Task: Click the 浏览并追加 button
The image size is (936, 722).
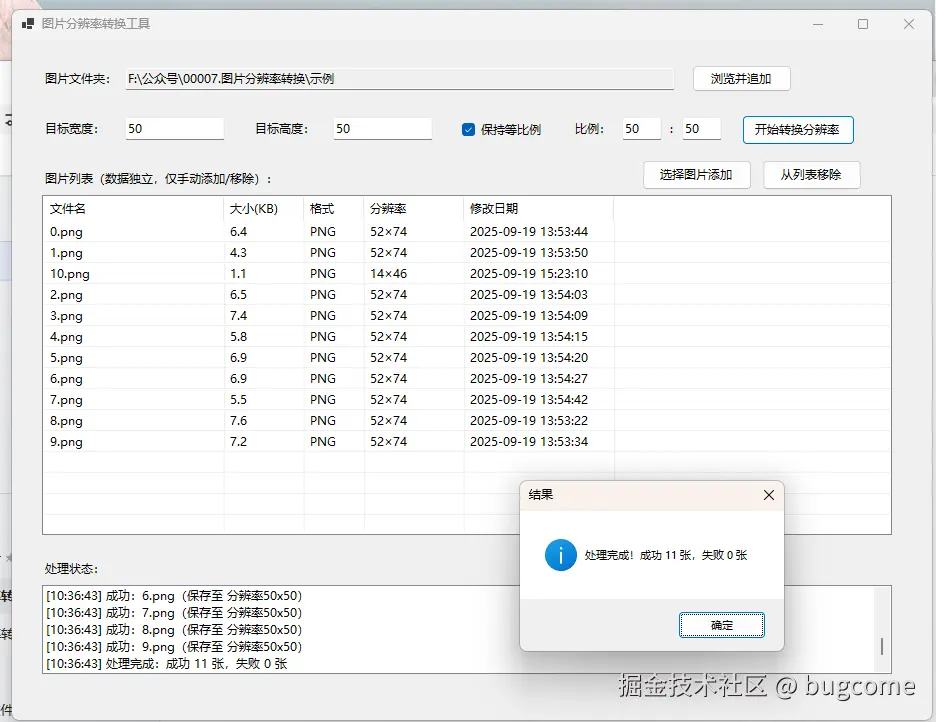Action: click(x=741, y=79)
